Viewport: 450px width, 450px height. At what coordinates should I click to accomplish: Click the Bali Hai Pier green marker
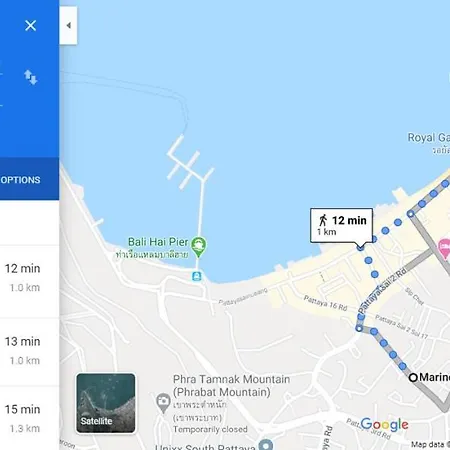[199, 247]
